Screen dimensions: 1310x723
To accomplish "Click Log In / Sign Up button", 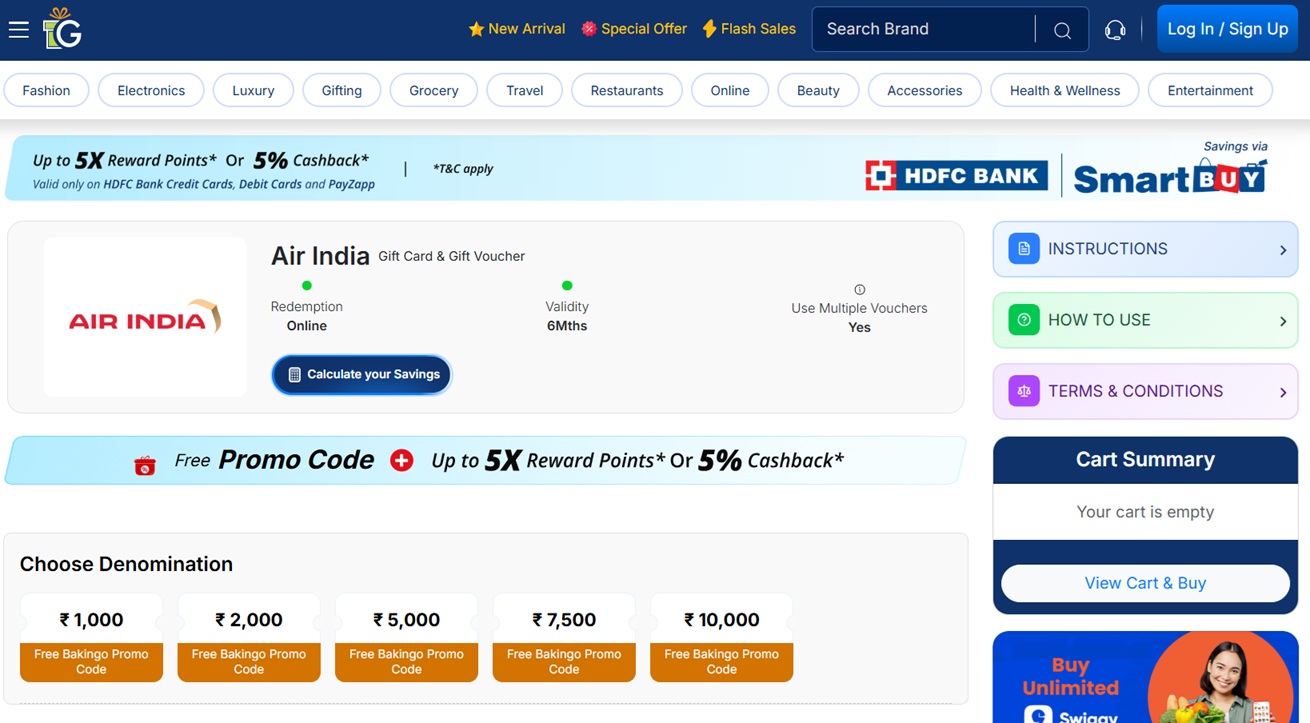I will pyautogui.click(x=1228, y=29).
